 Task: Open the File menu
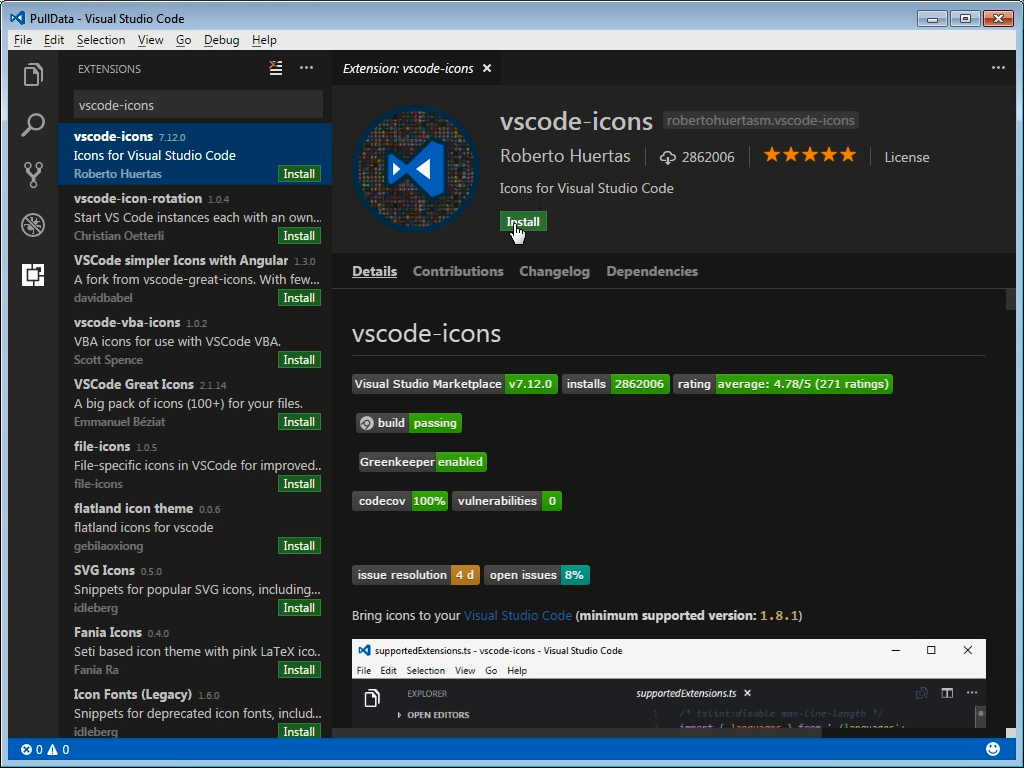tap(23, 40)
